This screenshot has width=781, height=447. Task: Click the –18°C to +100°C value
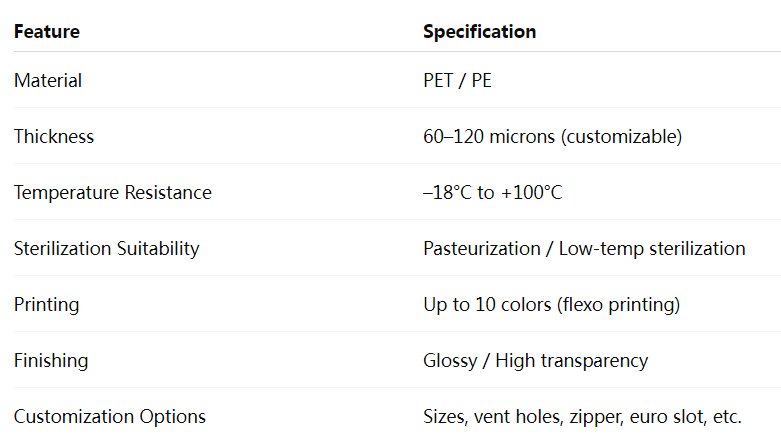pyautogui.click(x=493, y=192)
